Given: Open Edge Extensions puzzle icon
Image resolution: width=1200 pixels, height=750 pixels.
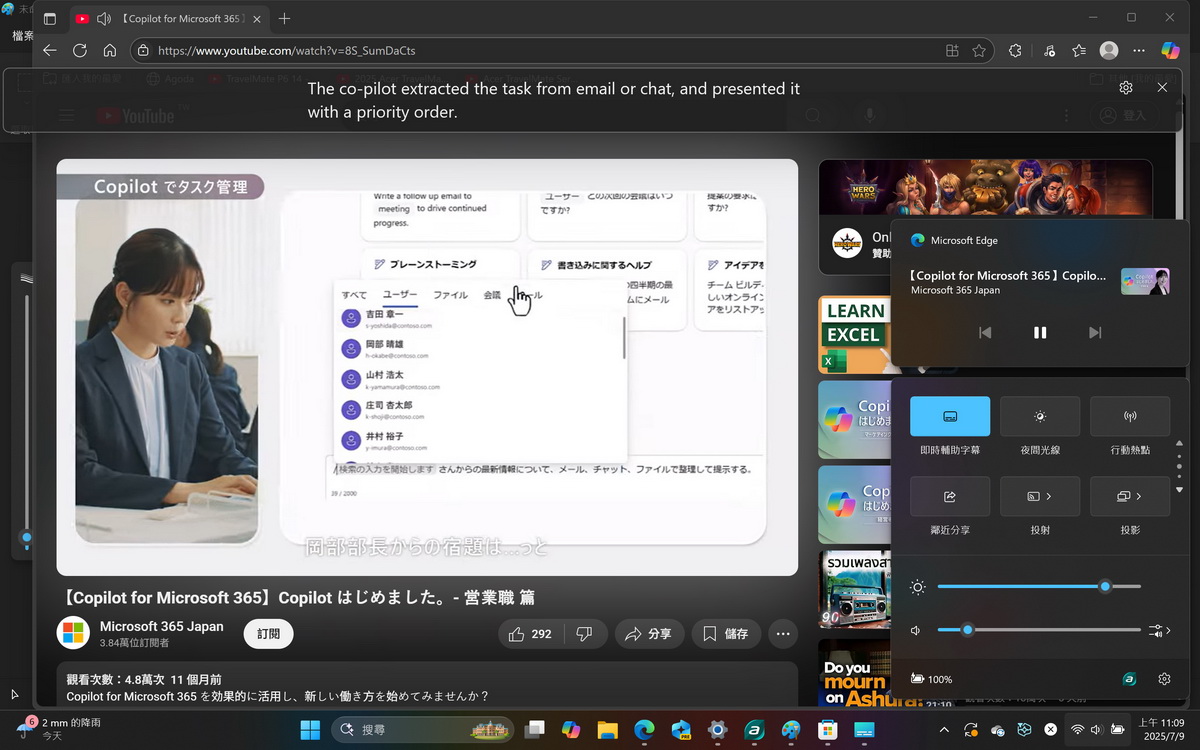Looking at the screenshot, I should click(x=1015, y=50).
